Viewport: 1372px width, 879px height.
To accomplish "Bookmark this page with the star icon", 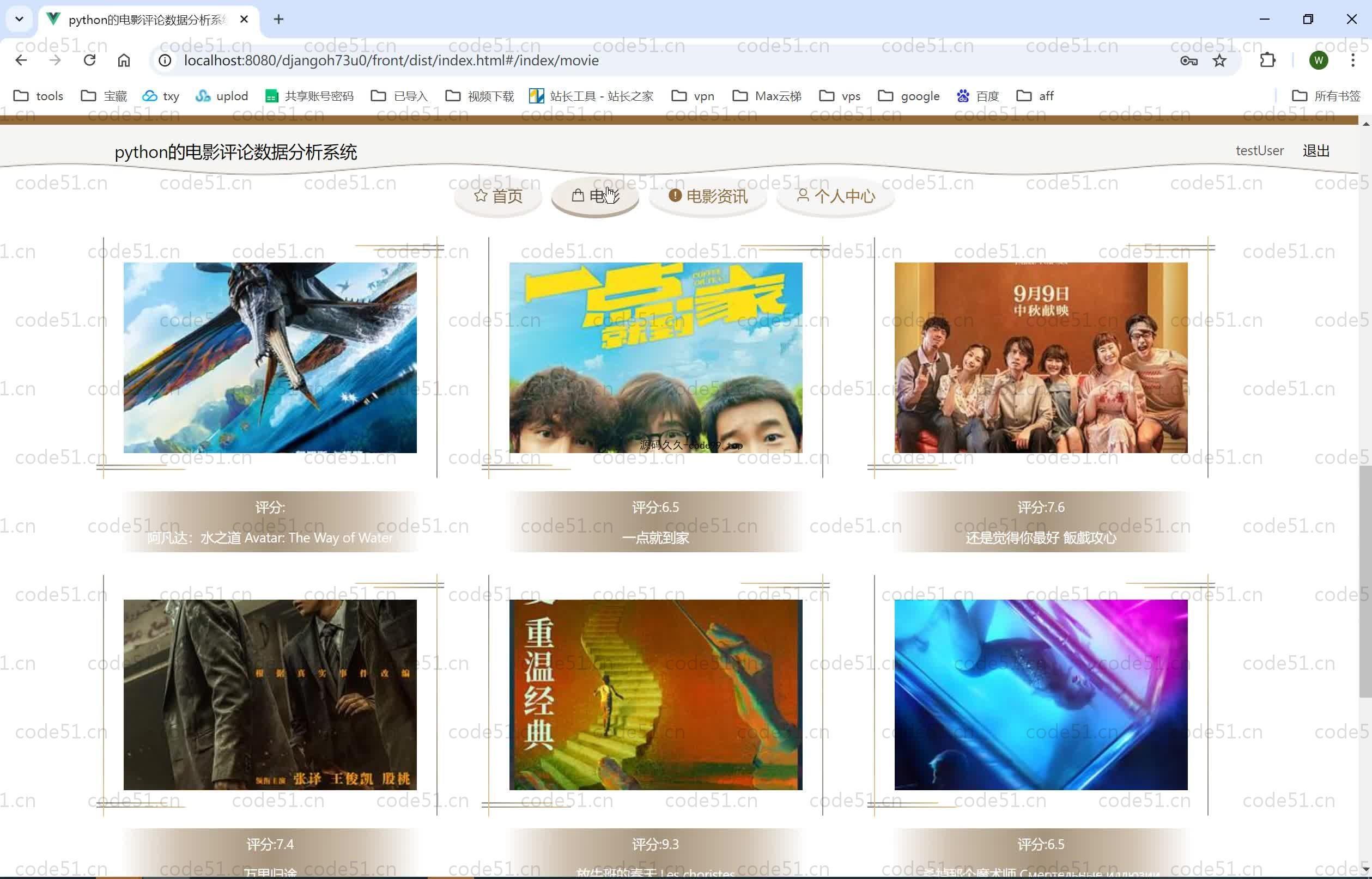I will point(1219,60).
